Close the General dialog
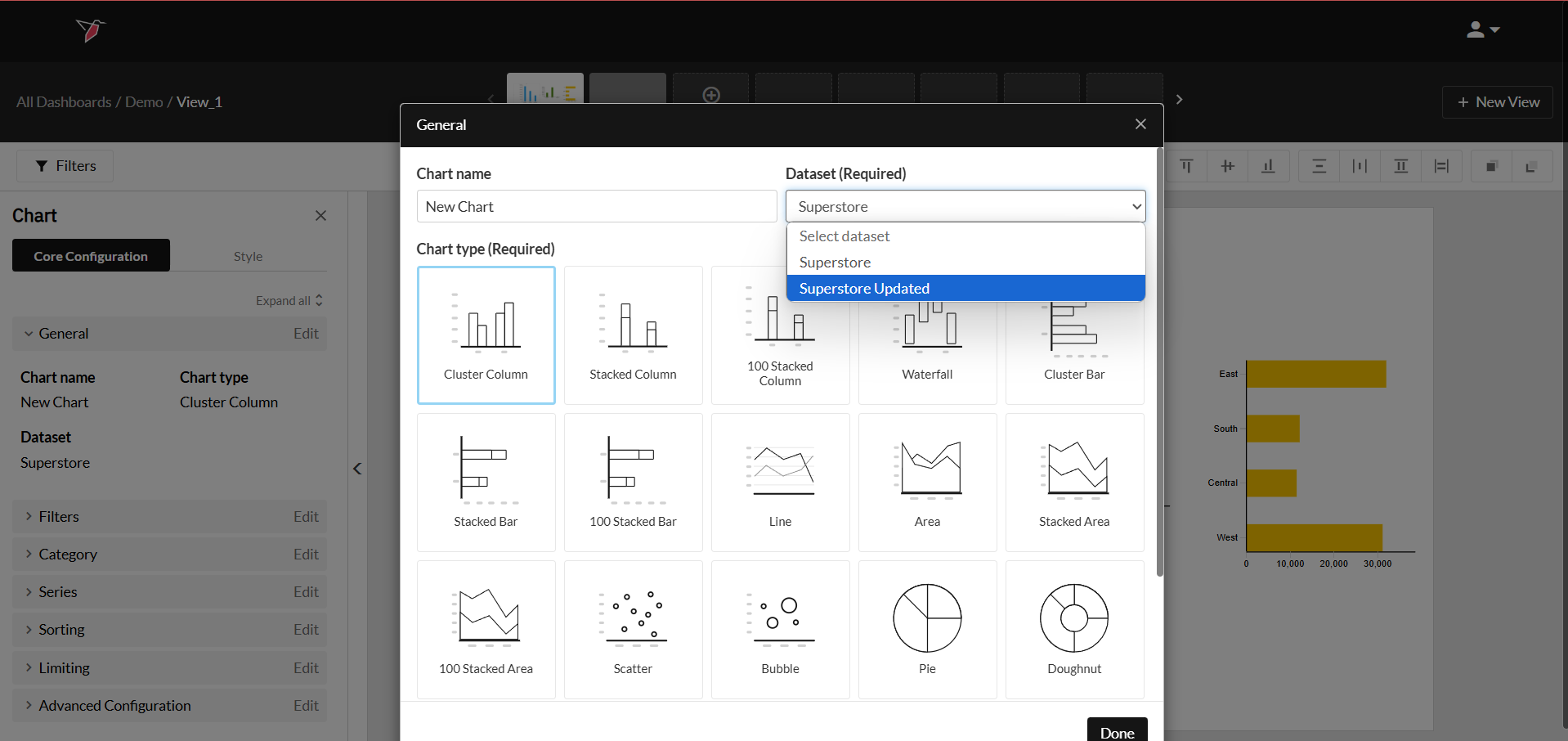 1140,124
